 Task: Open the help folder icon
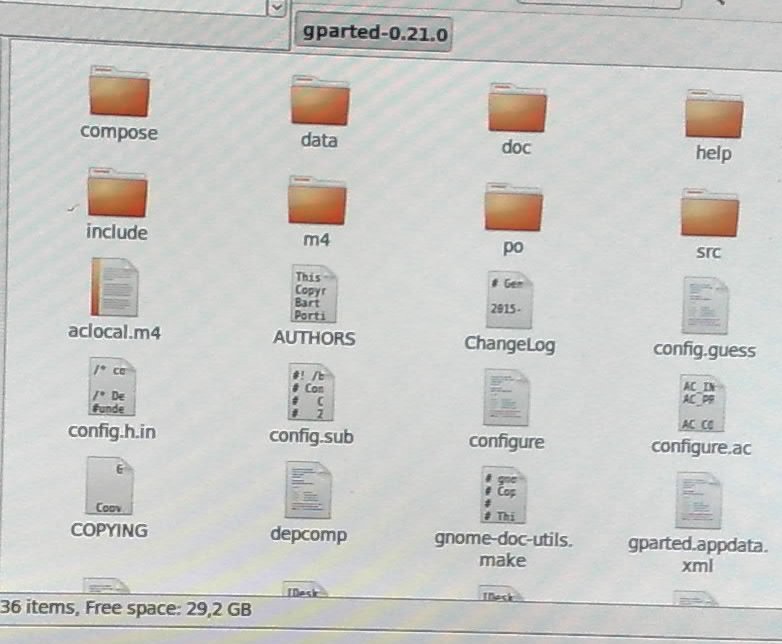pyautogui.click(x=714, y=114)
